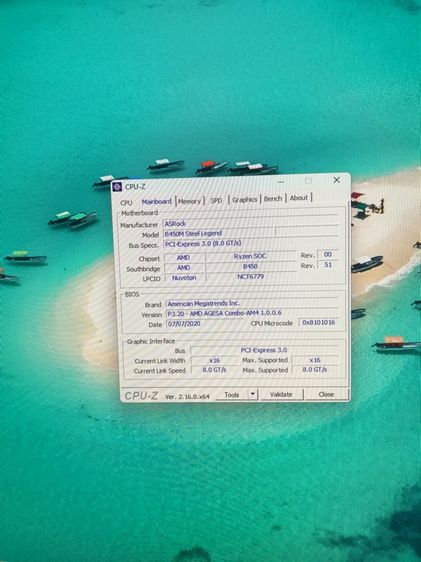Open the Memory tab
The height and width of the screenshot is (562, 421).
point(190,201)
